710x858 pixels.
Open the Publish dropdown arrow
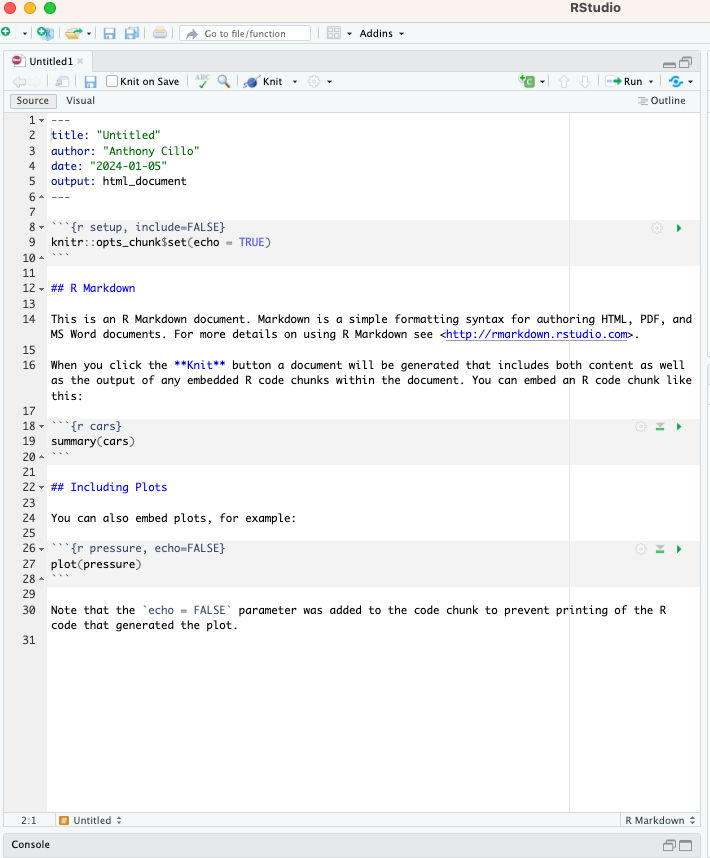point(691,82)
